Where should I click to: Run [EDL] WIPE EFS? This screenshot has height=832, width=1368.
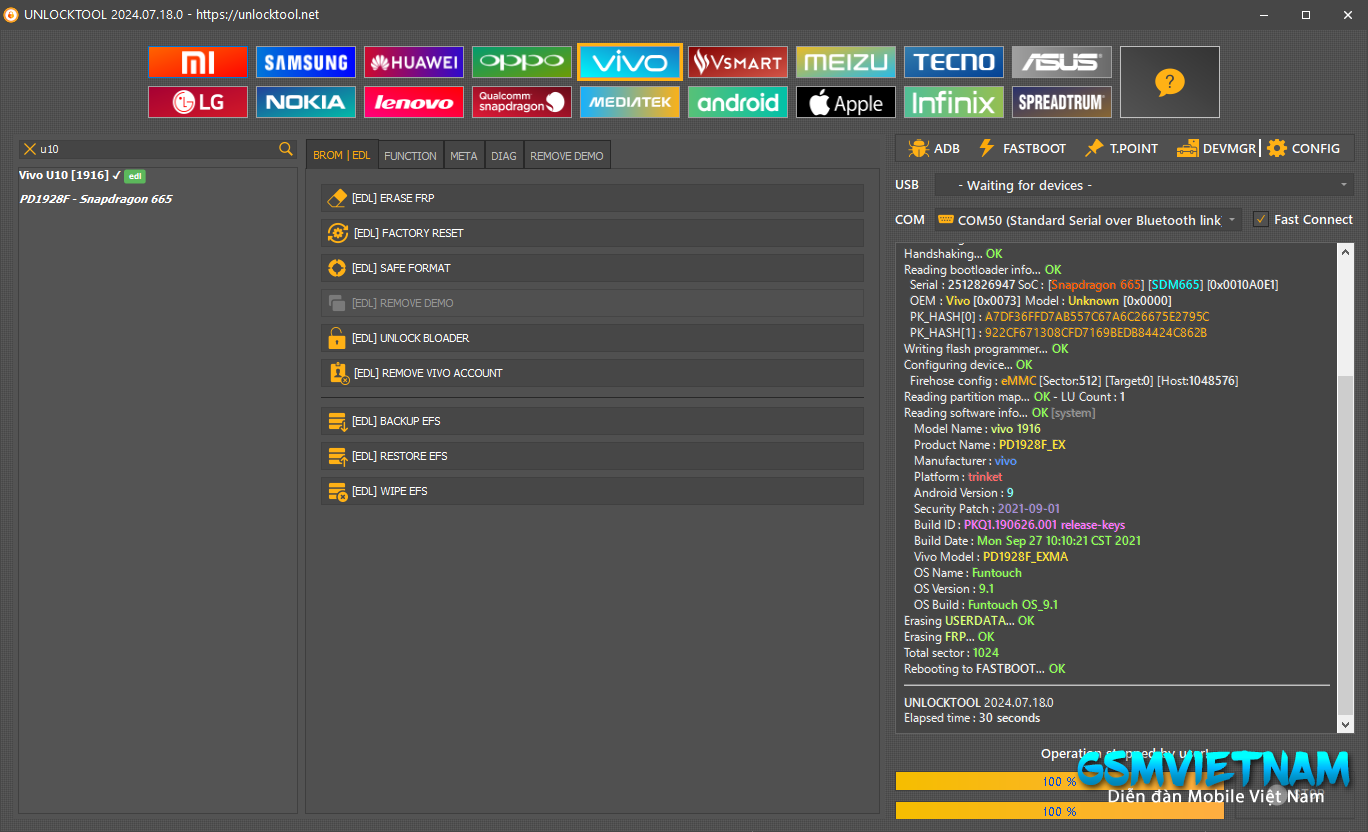pyautogui.click(x=592, y=491)
